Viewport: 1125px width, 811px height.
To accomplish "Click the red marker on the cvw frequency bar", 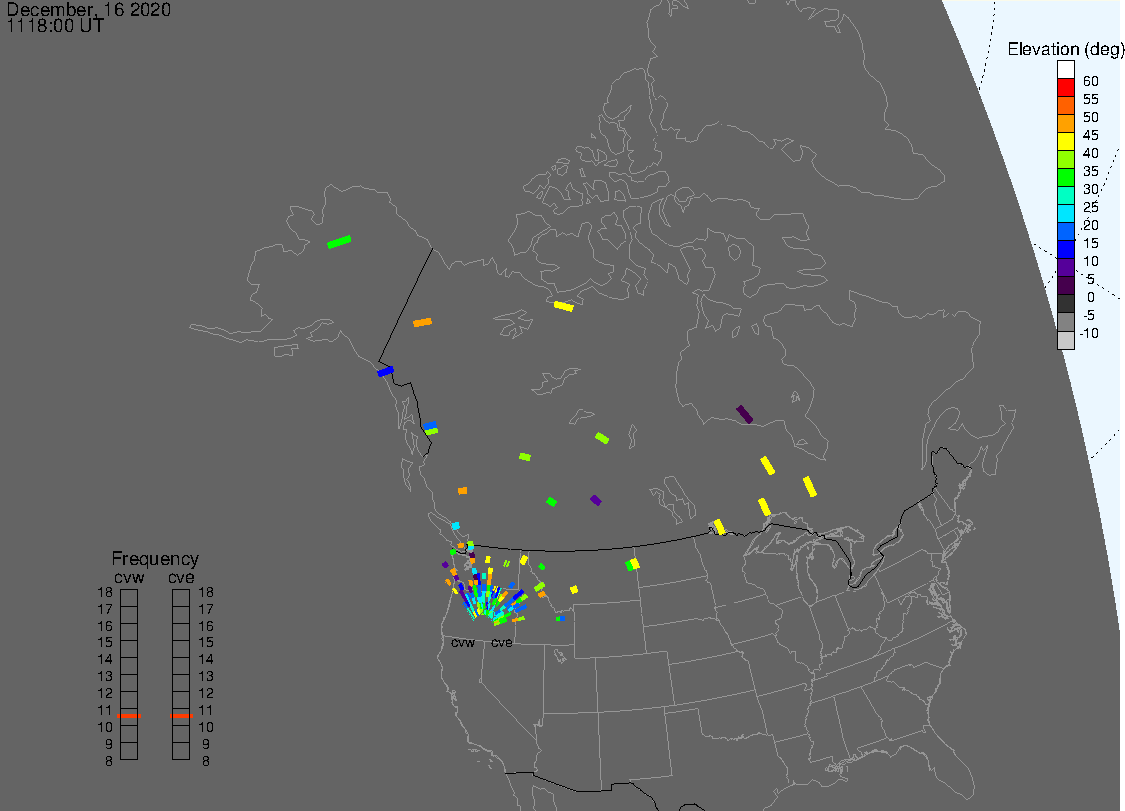I will click(129, 716).
